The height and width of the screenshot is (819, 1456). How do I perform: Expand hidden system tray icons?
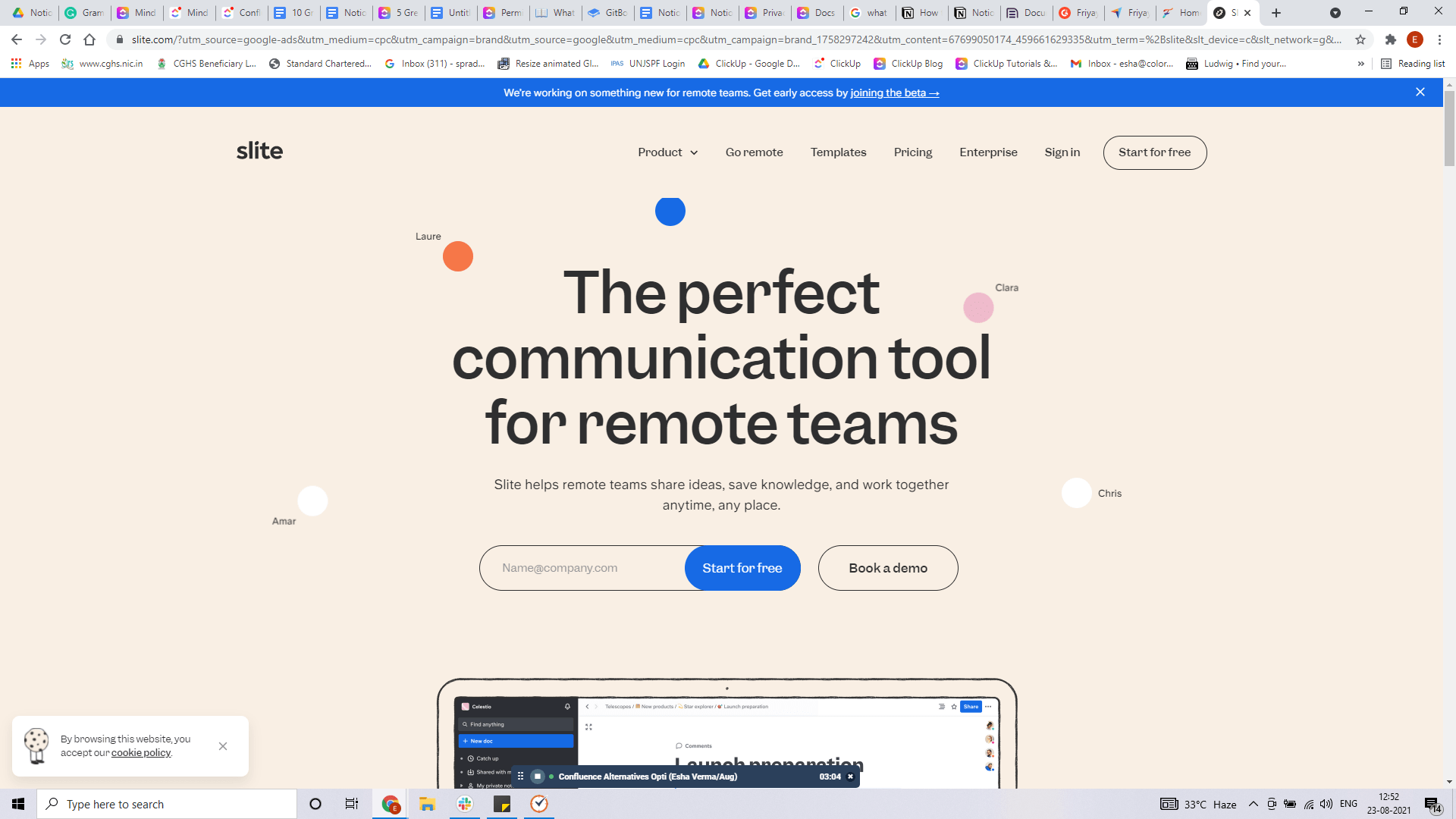[1253, 804]
